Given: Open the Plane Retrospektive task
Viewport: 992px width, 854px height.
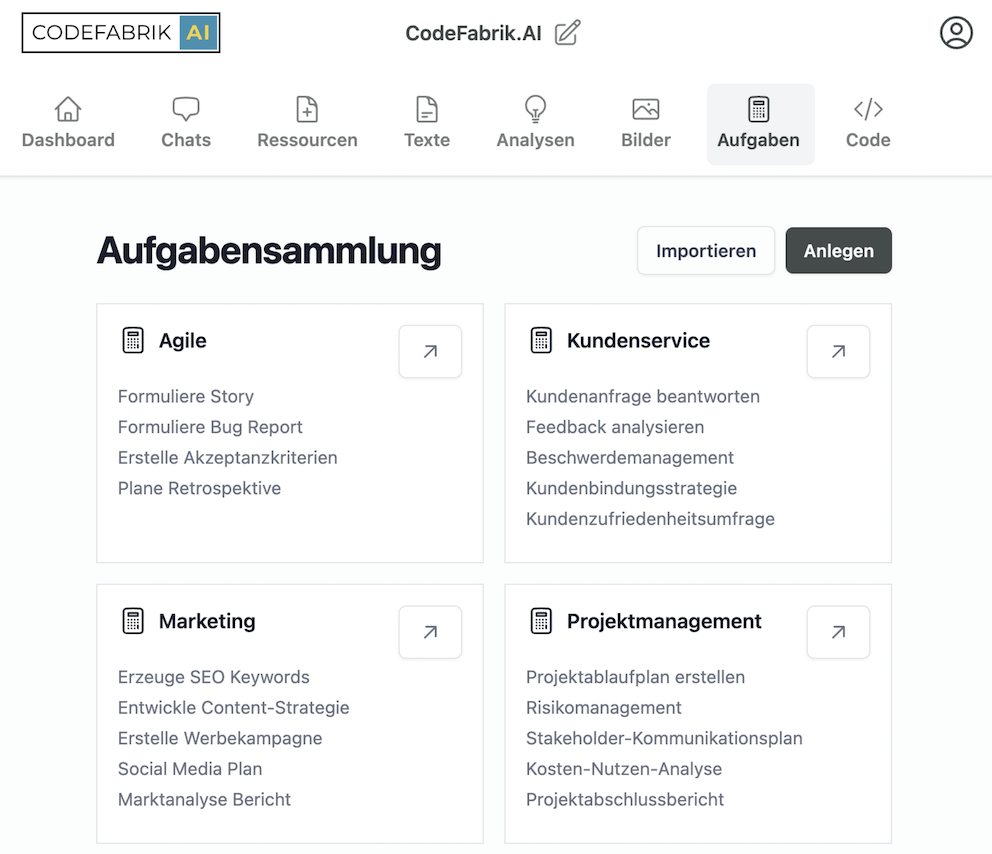Looking at the screenshot, I should coord(199,488).
